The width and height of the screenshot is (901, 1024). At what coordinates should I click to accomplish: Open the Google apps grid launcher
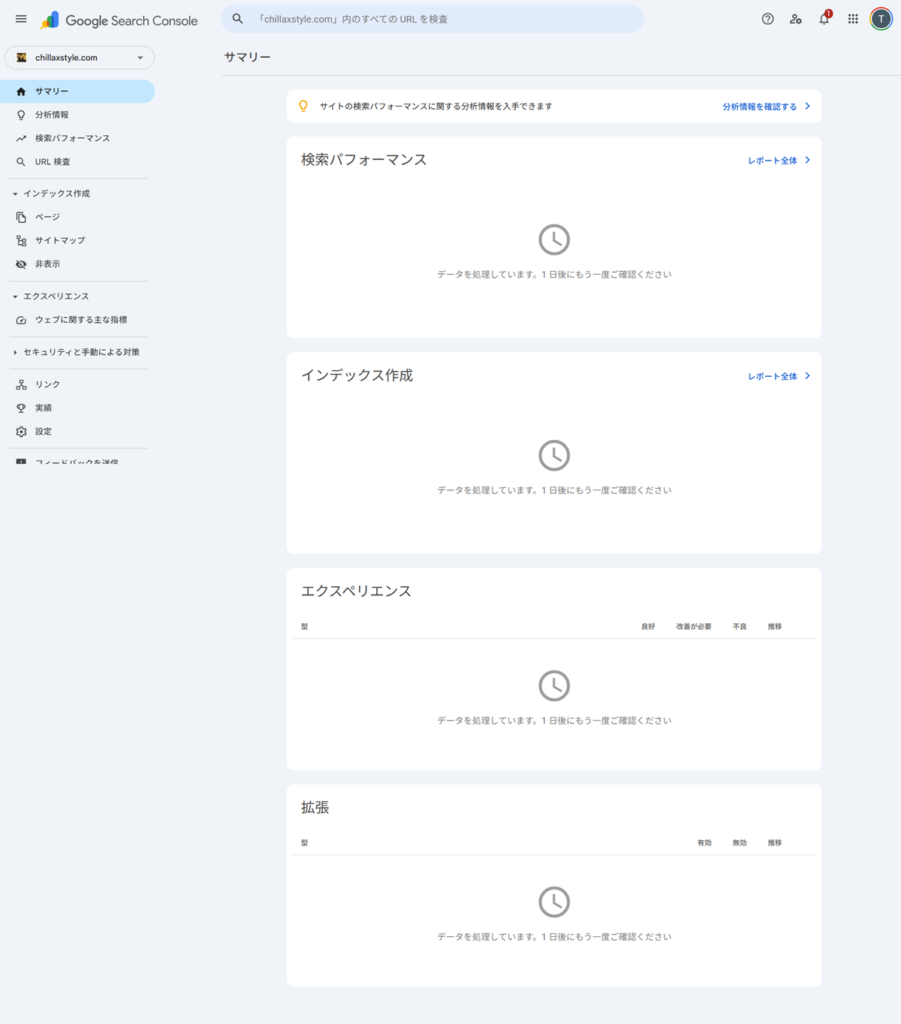coord(852,18)
